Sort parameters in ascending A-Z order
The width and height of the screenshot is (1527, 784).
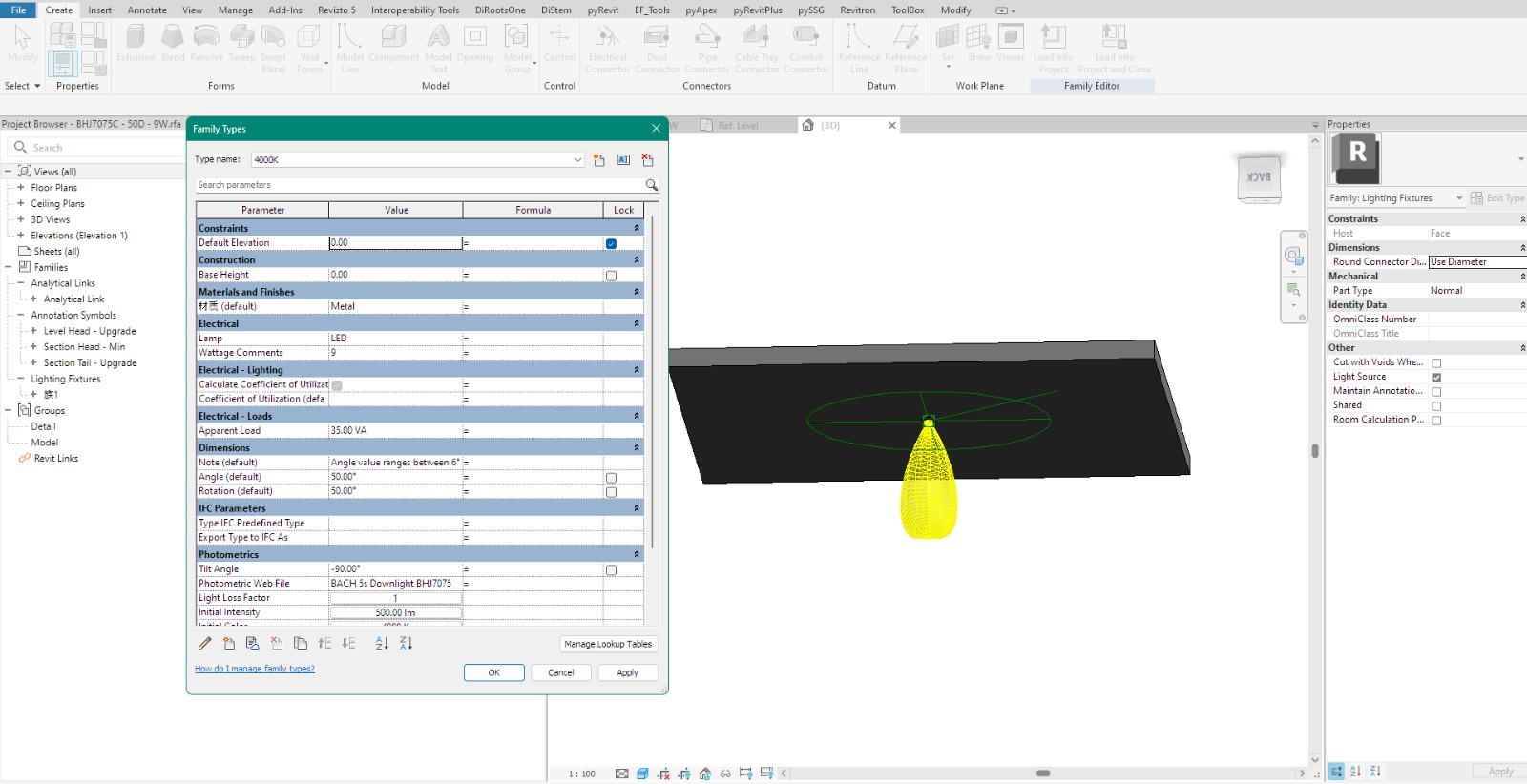pyautogui.click(x=382, y=644)
